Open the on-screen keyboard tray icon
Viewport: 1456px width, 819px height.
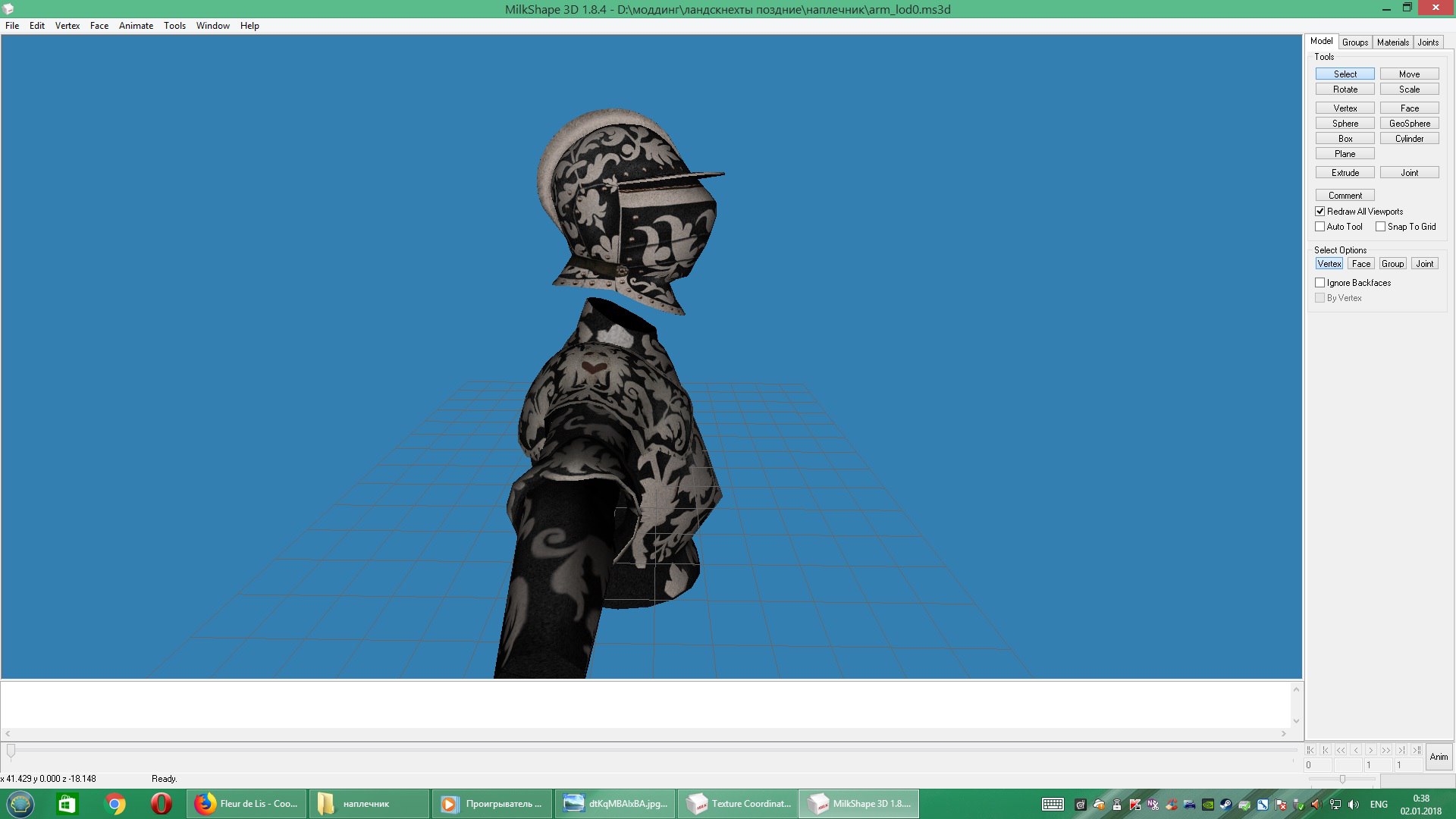coord(1053,805)
